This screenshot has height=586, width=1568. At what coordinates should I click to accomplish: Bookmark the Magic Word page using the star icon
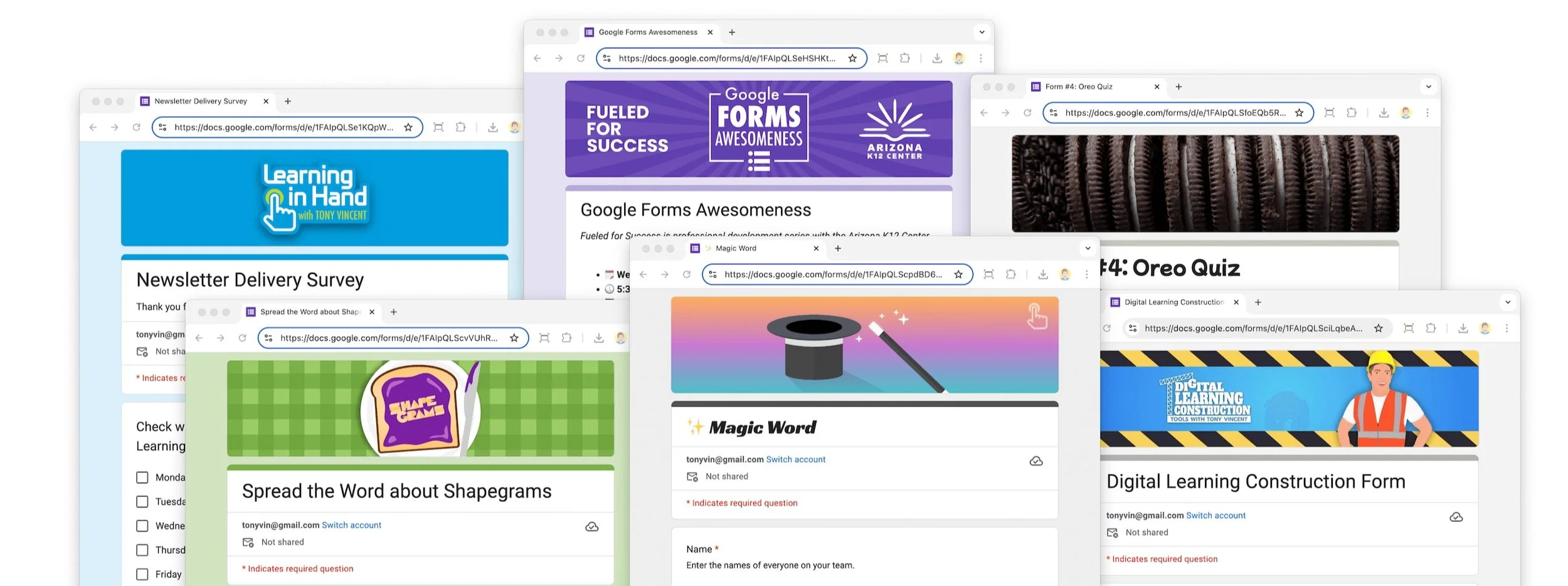[x=958, y=274]
